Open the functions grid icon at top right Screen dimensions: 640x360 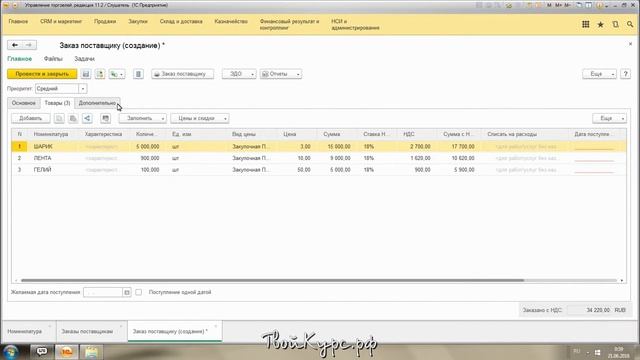(585, 24)
